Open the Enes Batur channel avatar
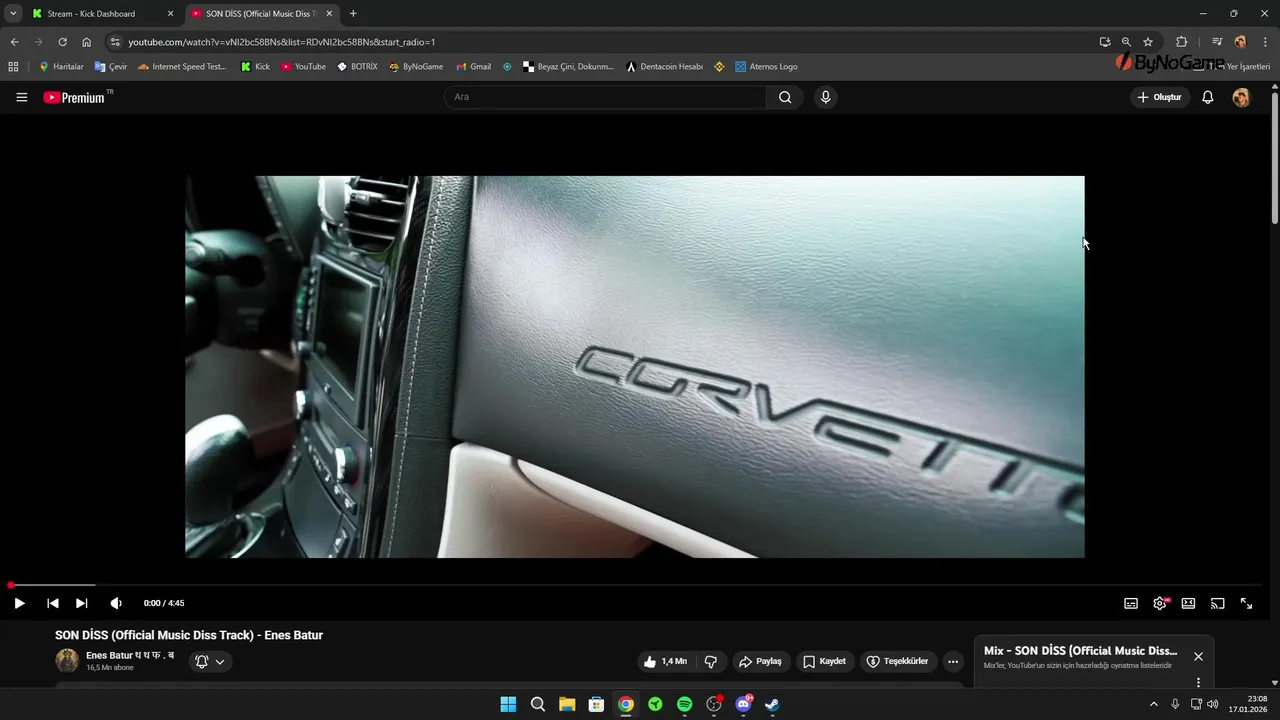The image size is (1280, 720). pos(67,660)
